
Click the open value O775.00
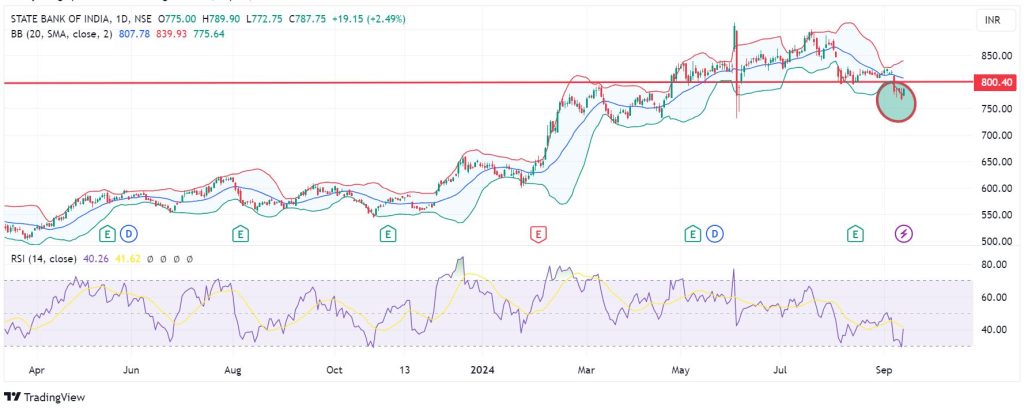coord(176,20)
